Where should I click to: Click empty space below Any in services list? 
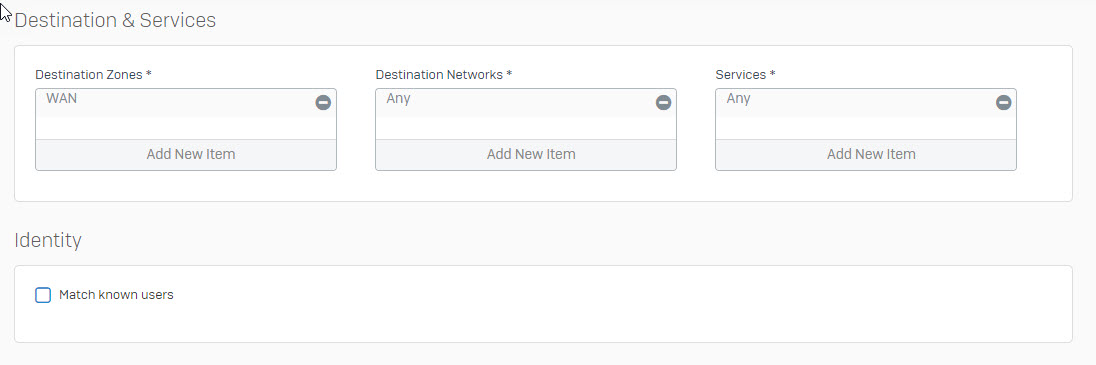coord(865,128)
